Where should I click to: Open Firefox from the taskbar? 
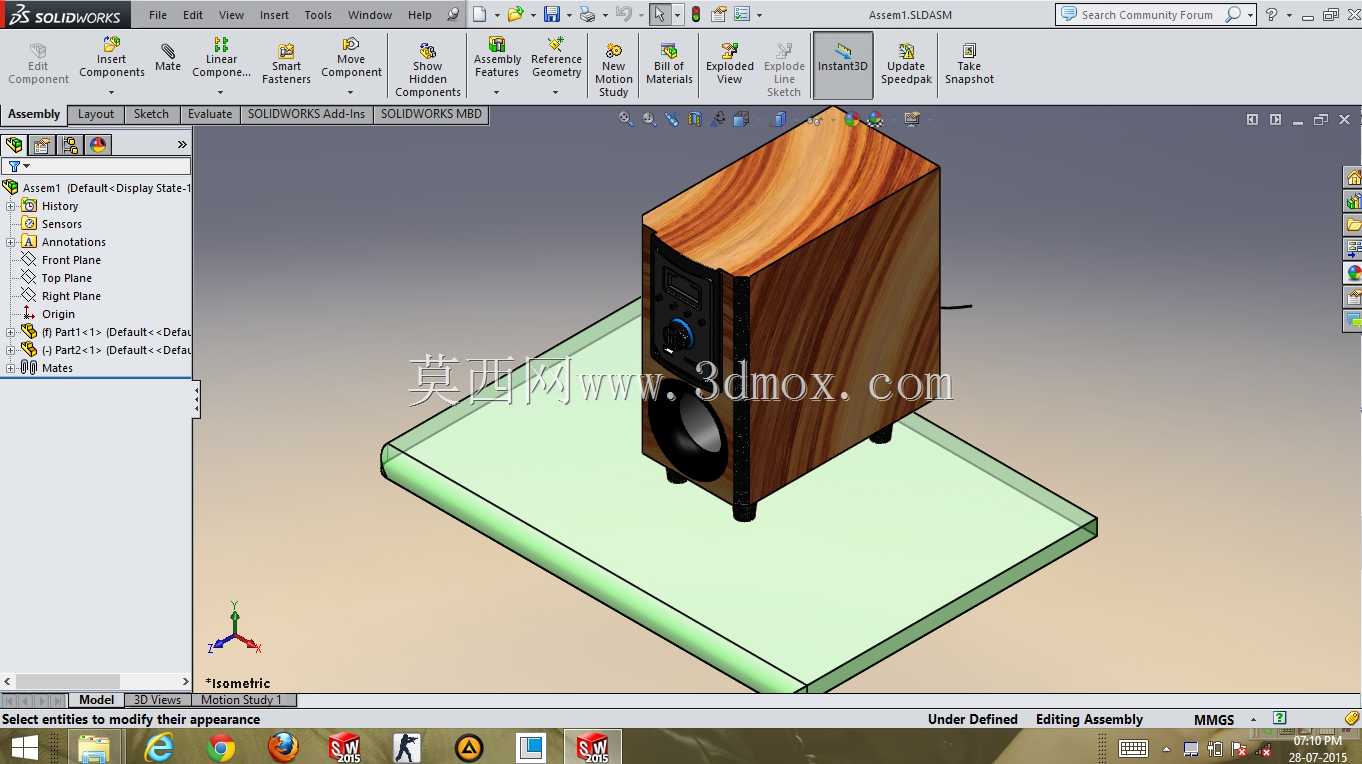tap(283, 747)
